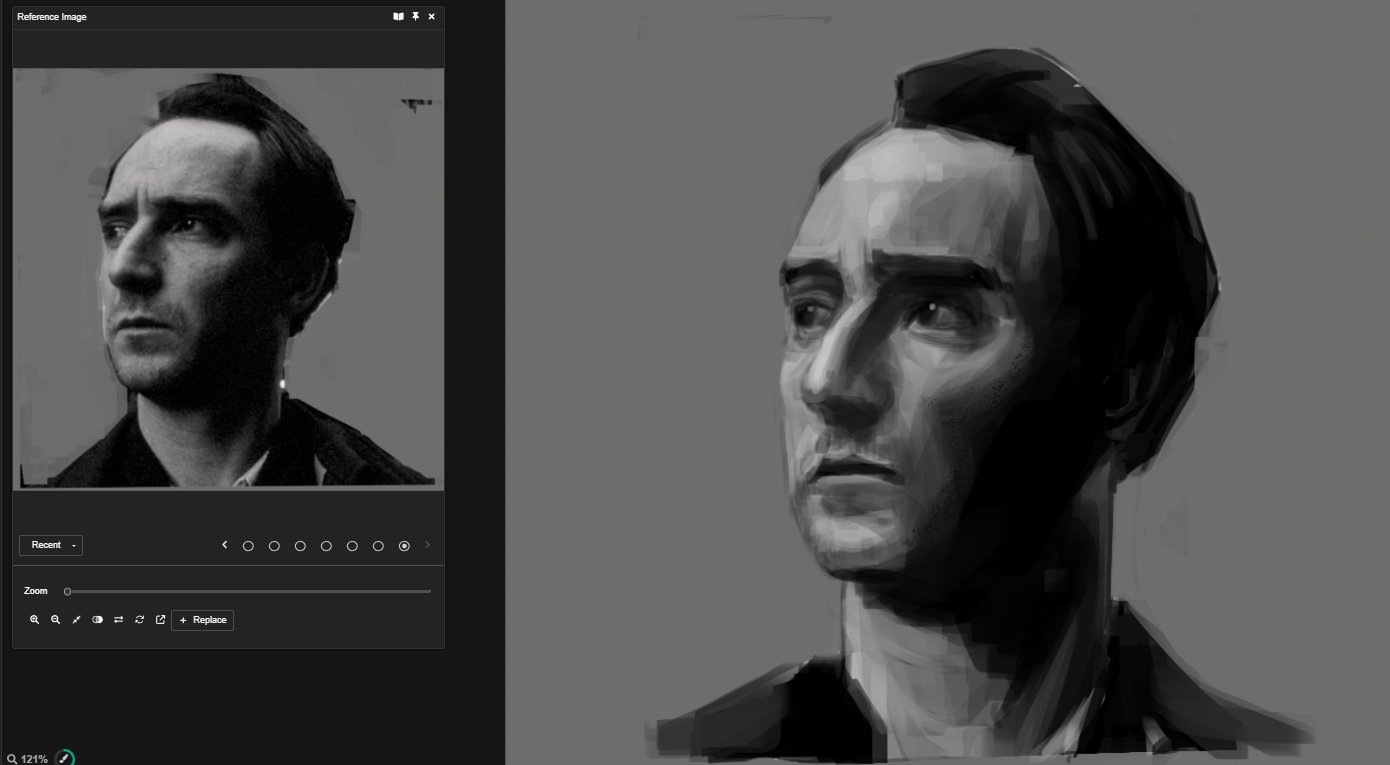
Task: Click the reference photo thumbnail
Action: coord(228,278)
